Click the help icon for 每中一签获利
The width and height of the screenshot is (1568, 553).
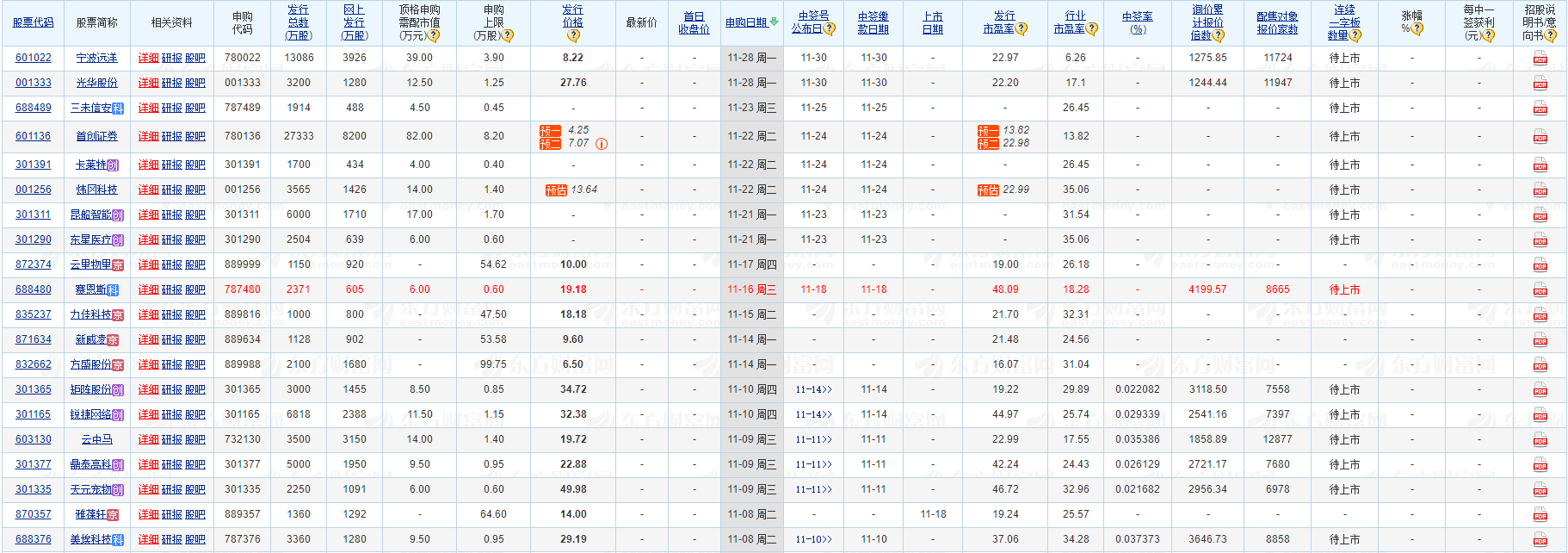[x=1489, y=36]
